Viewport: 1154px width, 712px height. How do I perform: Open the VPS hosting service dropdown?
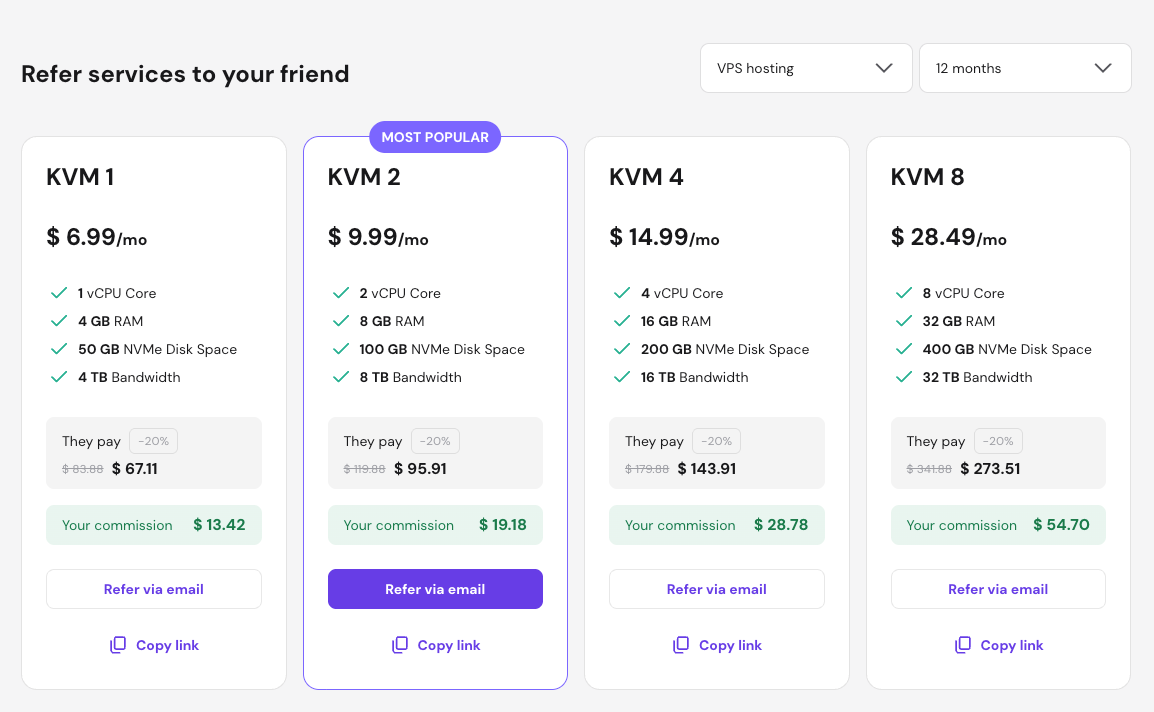805,68
